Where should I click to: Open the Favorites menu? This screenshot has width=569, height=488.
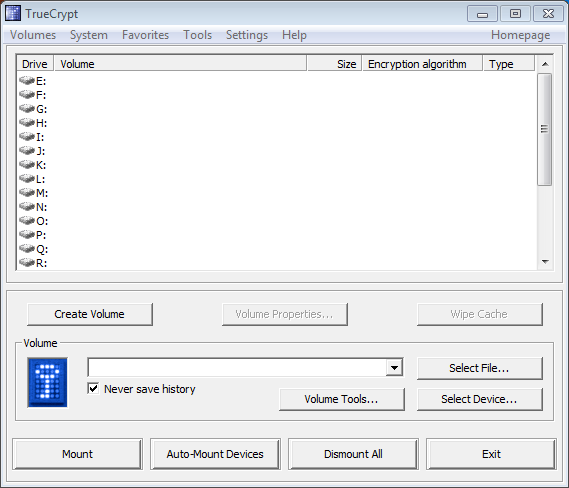pos(146,35)
